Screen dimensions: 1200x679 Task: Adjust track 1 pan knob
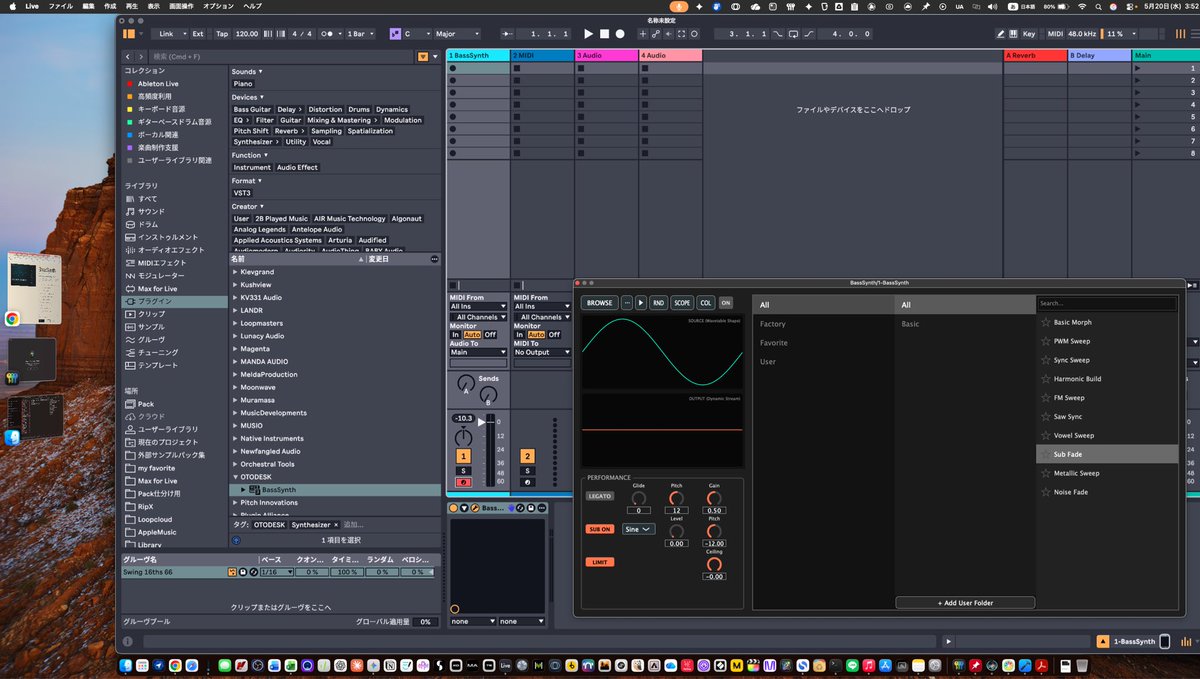pos(464,437)
